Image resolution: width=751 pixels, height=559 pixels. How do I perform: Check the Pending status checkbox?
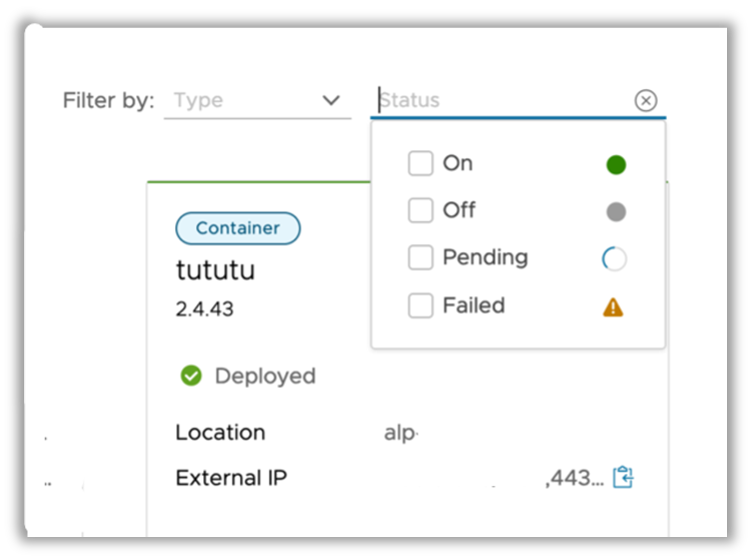[x=420, y=258]
